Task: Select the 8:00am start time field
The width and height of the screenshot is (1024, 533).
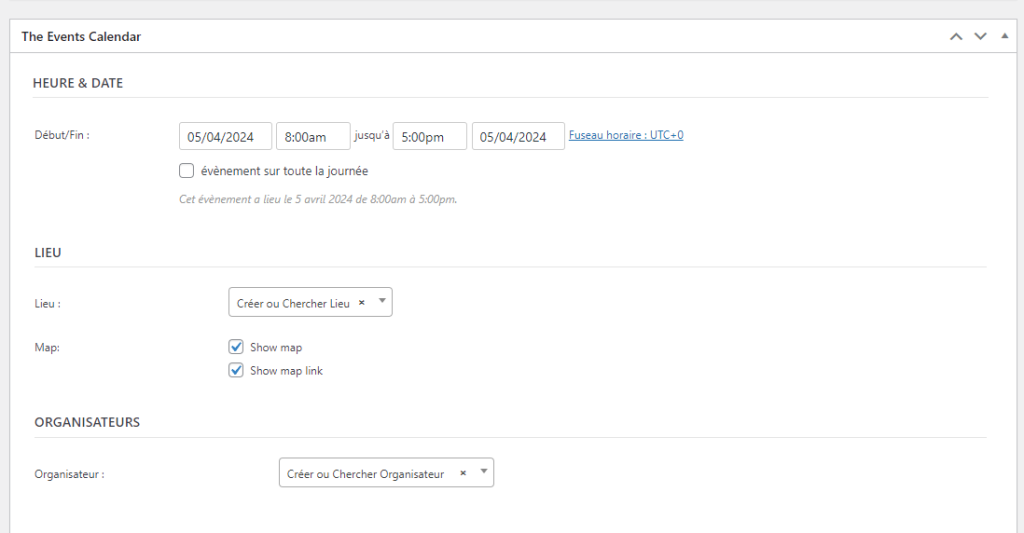Action: click(x=313, y=137)
